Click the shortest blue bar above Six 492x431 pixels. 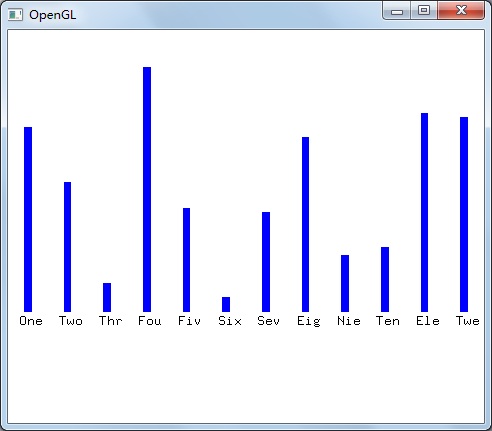226,304
